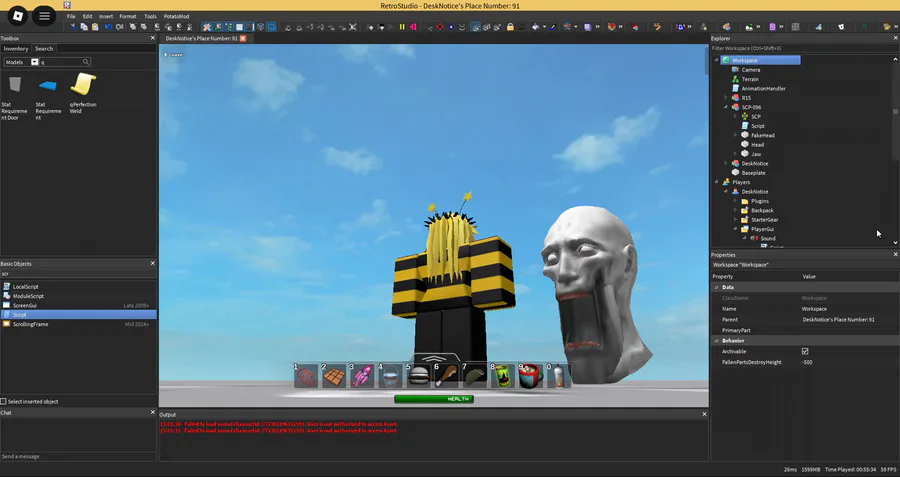This screenshot has width=900, height=477.
Task: Click the Toolbox search text field
Action: pos(61,62)
